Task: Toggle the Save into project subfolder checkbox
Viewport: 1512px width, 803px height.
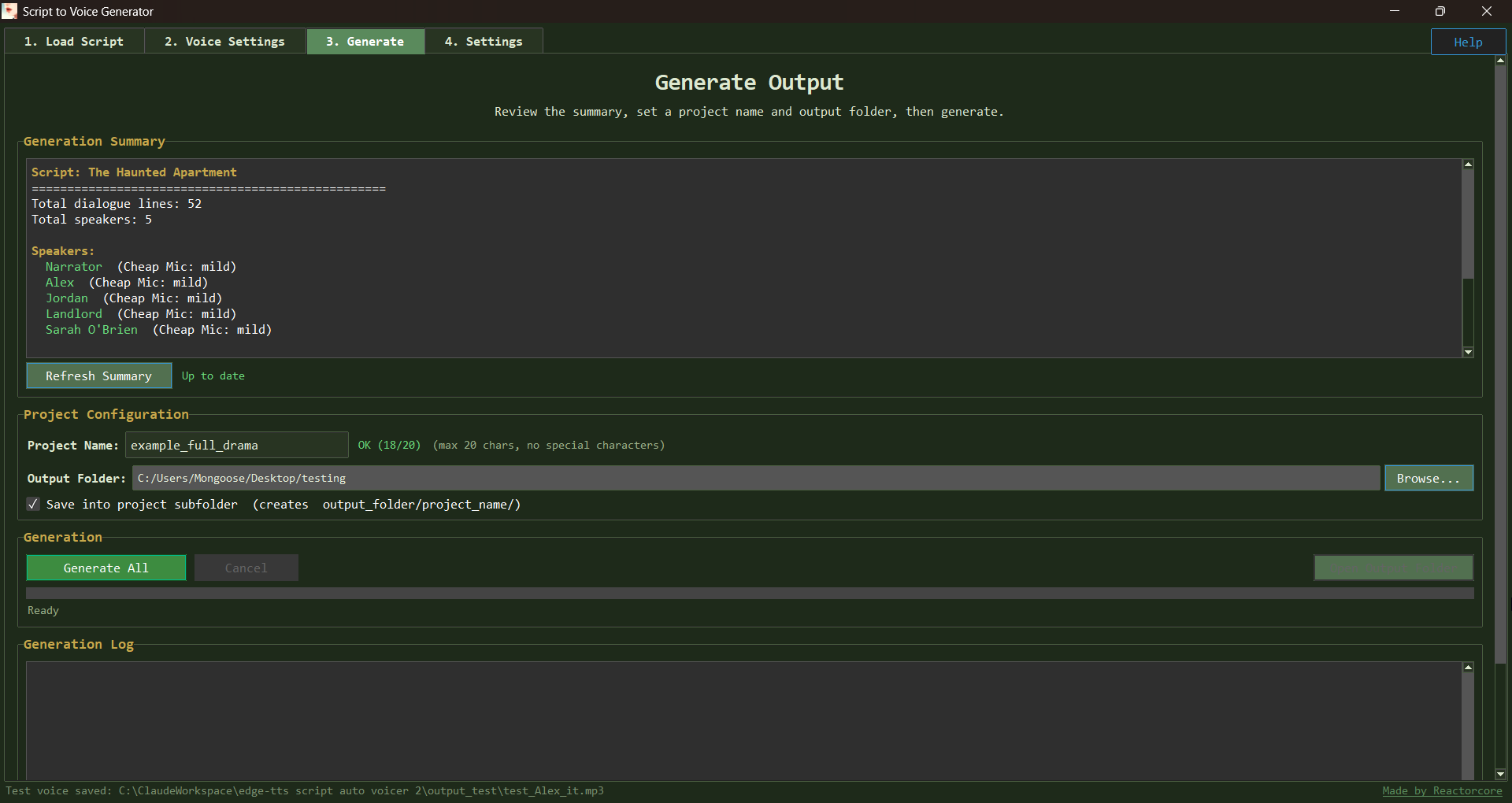Action: tap(33, 505)
